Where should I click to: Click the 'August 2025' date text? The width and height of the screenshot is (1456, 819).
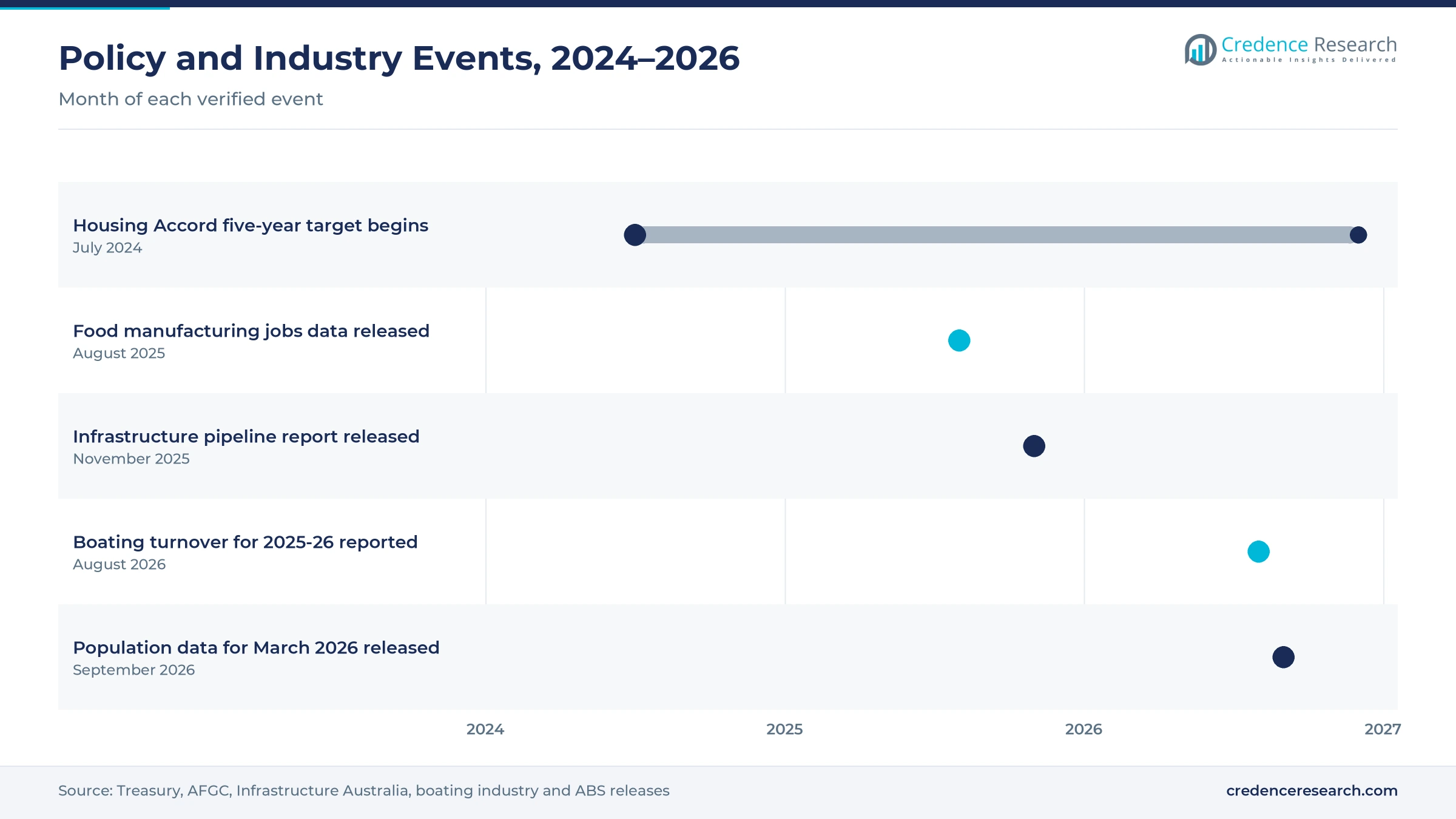[119, 353]
